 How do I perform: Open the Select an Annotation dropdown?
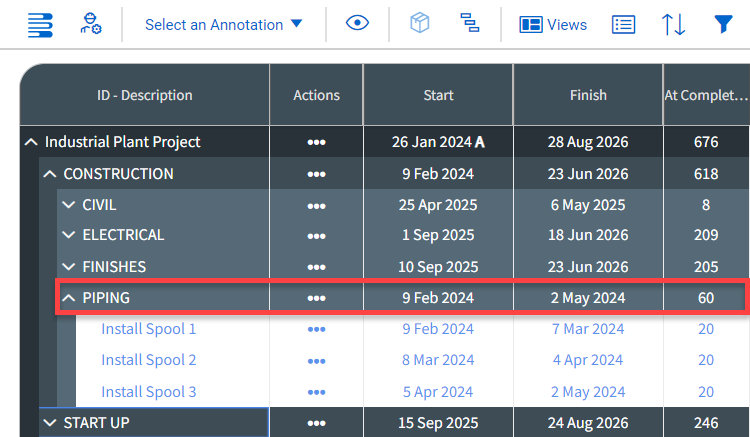(x=223, y=24)
